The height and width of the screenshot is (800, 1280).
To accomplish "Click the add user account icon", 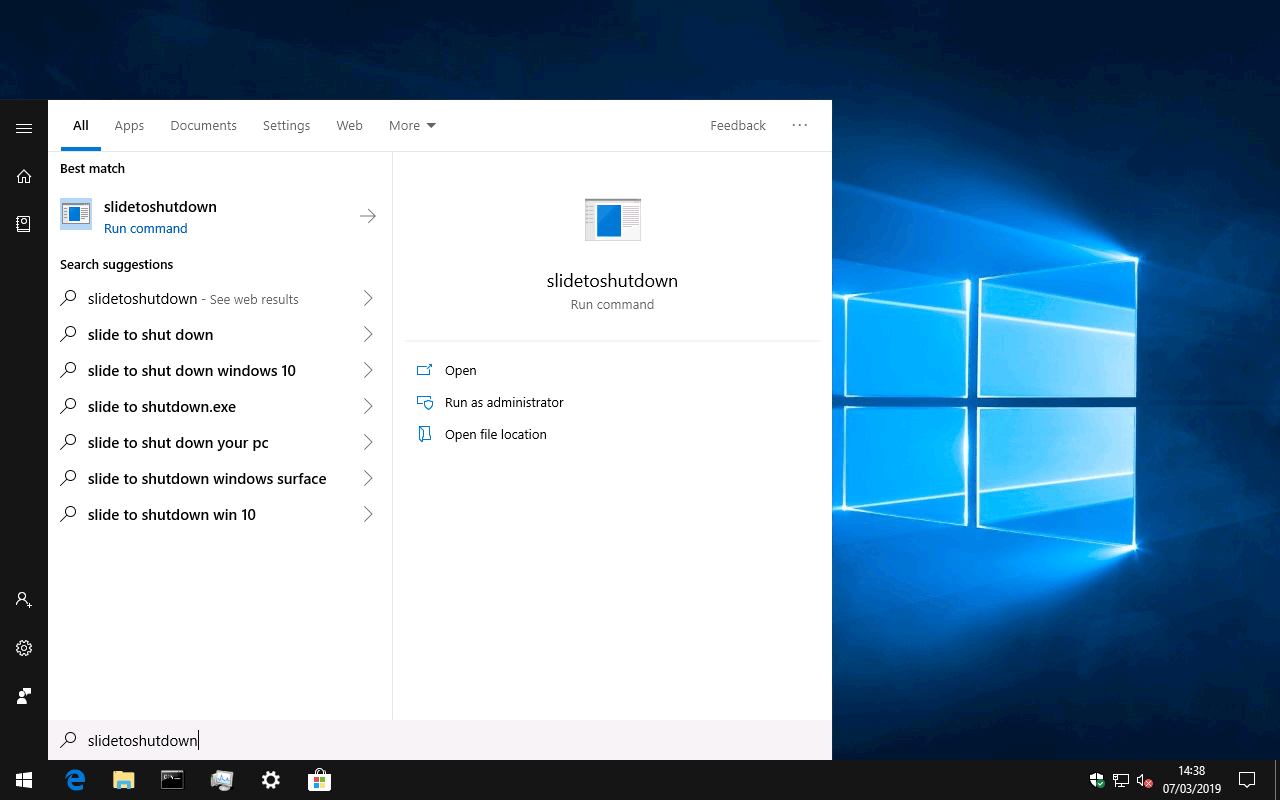I will point(24,600).
